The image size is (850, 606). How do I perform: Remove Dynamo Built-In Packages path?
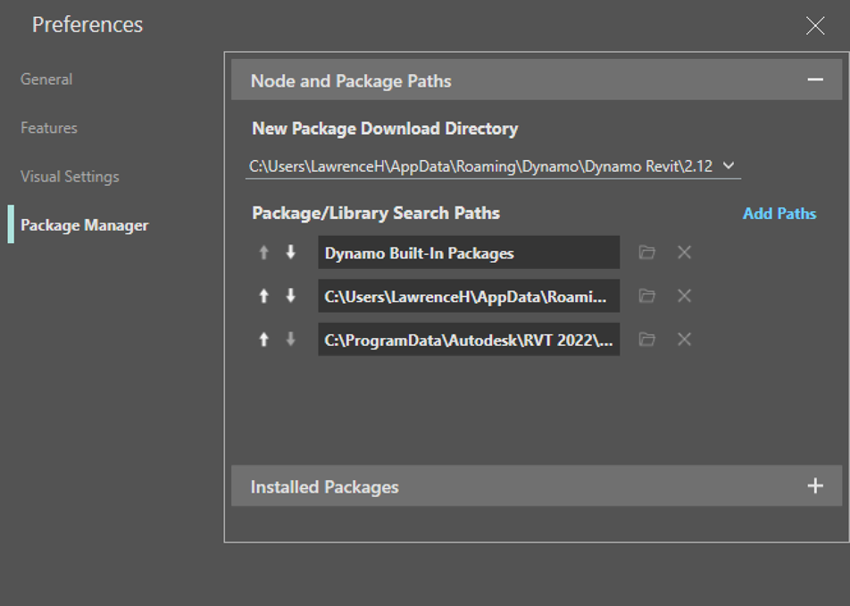(x=684, y=252)
